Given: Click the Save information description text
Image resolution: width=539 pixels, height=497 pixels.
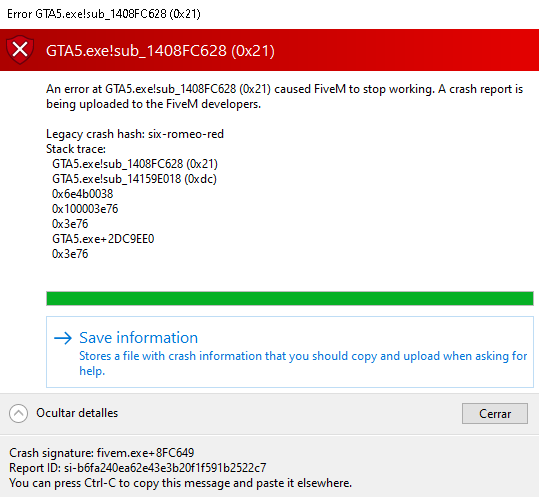Looking at the screenshot, I should pos(303,363).
